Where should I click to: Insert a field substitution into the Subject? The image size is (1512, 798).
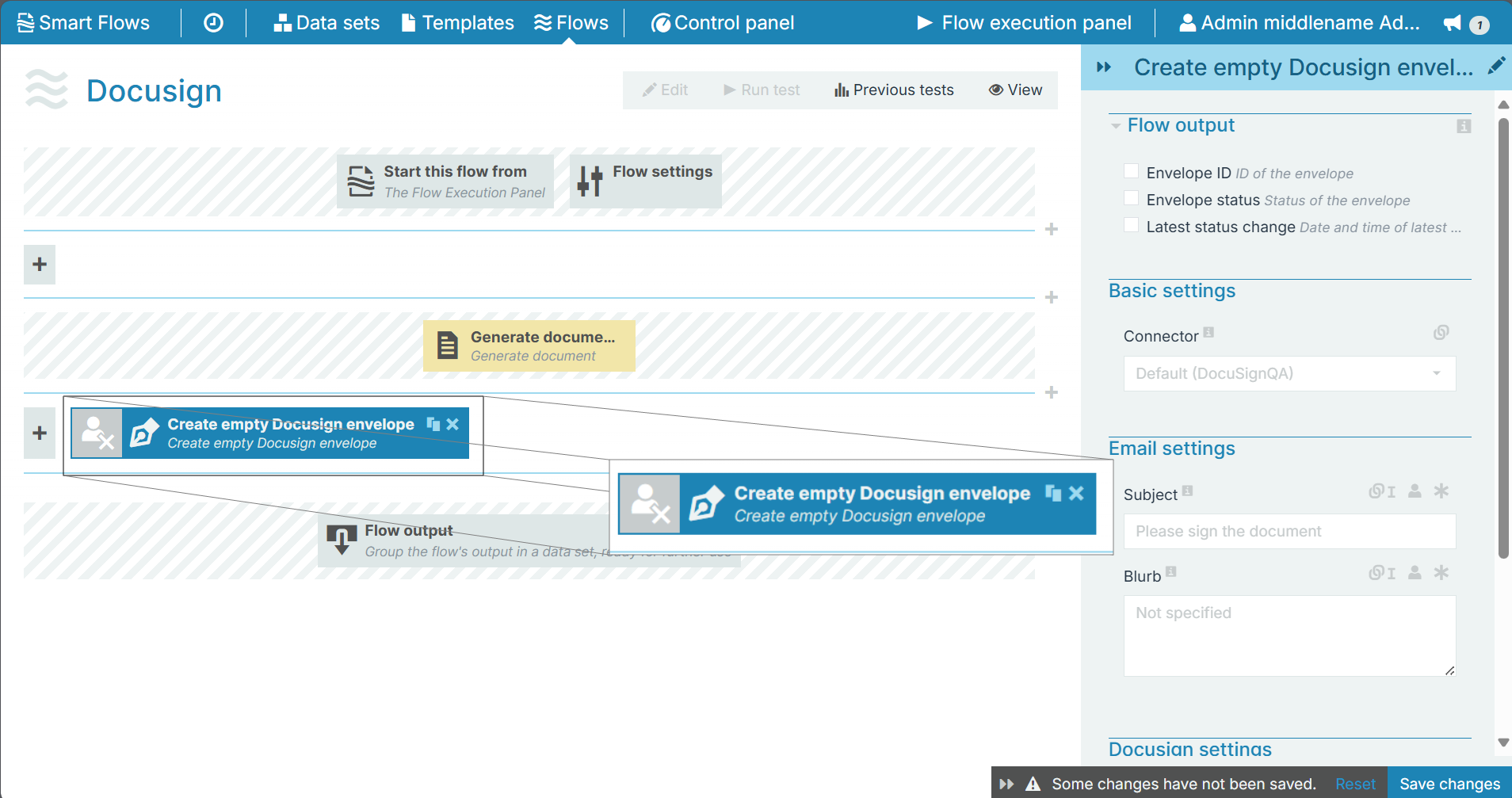click(1376, 491)
